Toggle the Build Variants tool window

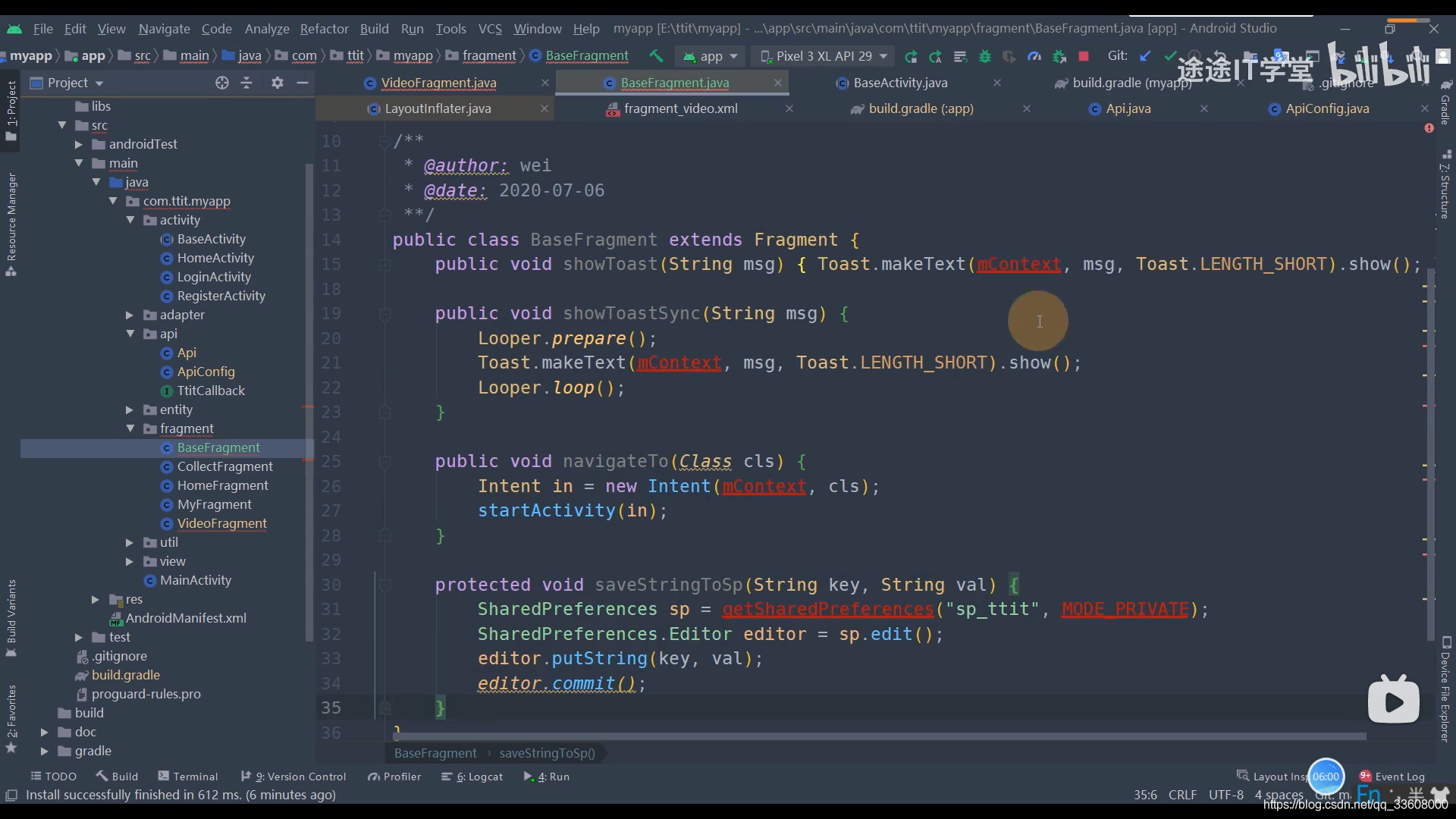11,618
